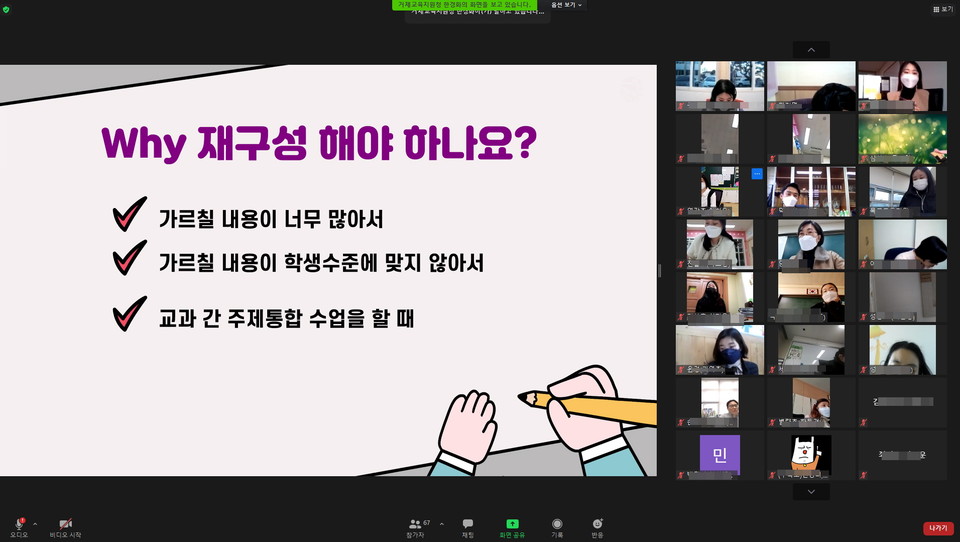Select the green bokeh background participant tile
Viewport: 960px width, 542px height.
click(x=902, y=138)
